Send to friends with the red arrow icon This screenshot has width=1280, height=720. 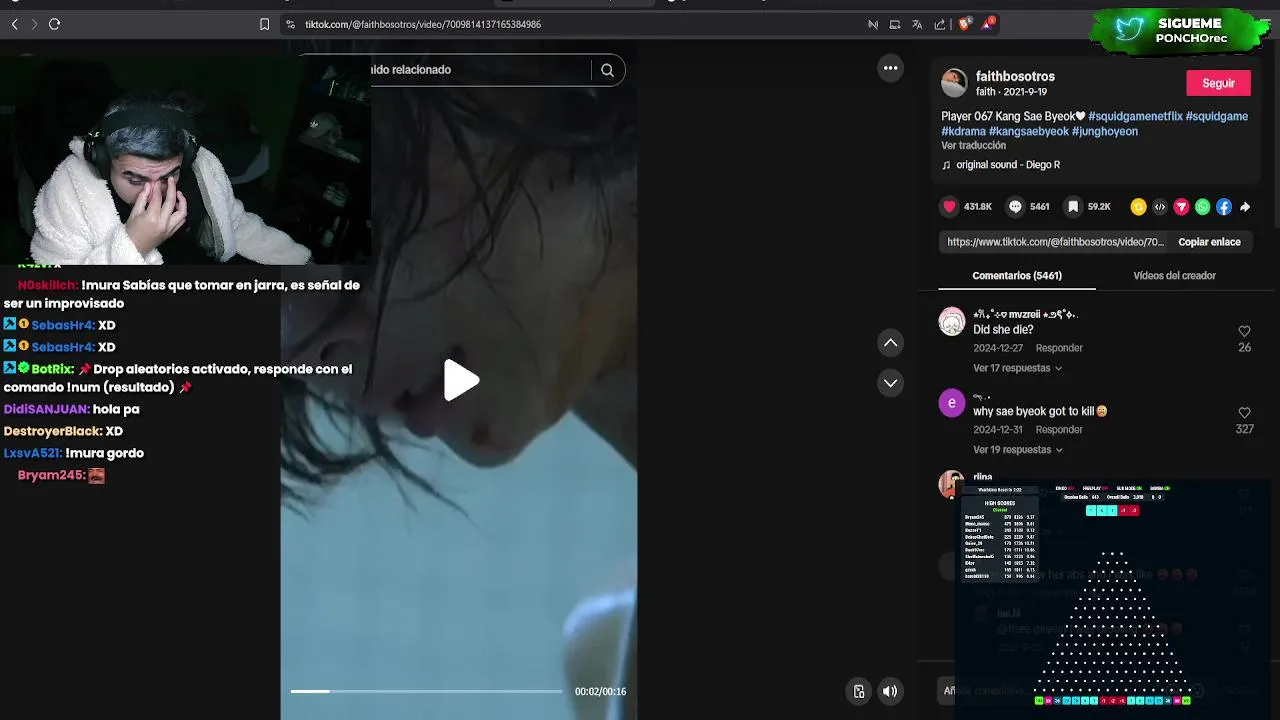[x=1181, y=207]
